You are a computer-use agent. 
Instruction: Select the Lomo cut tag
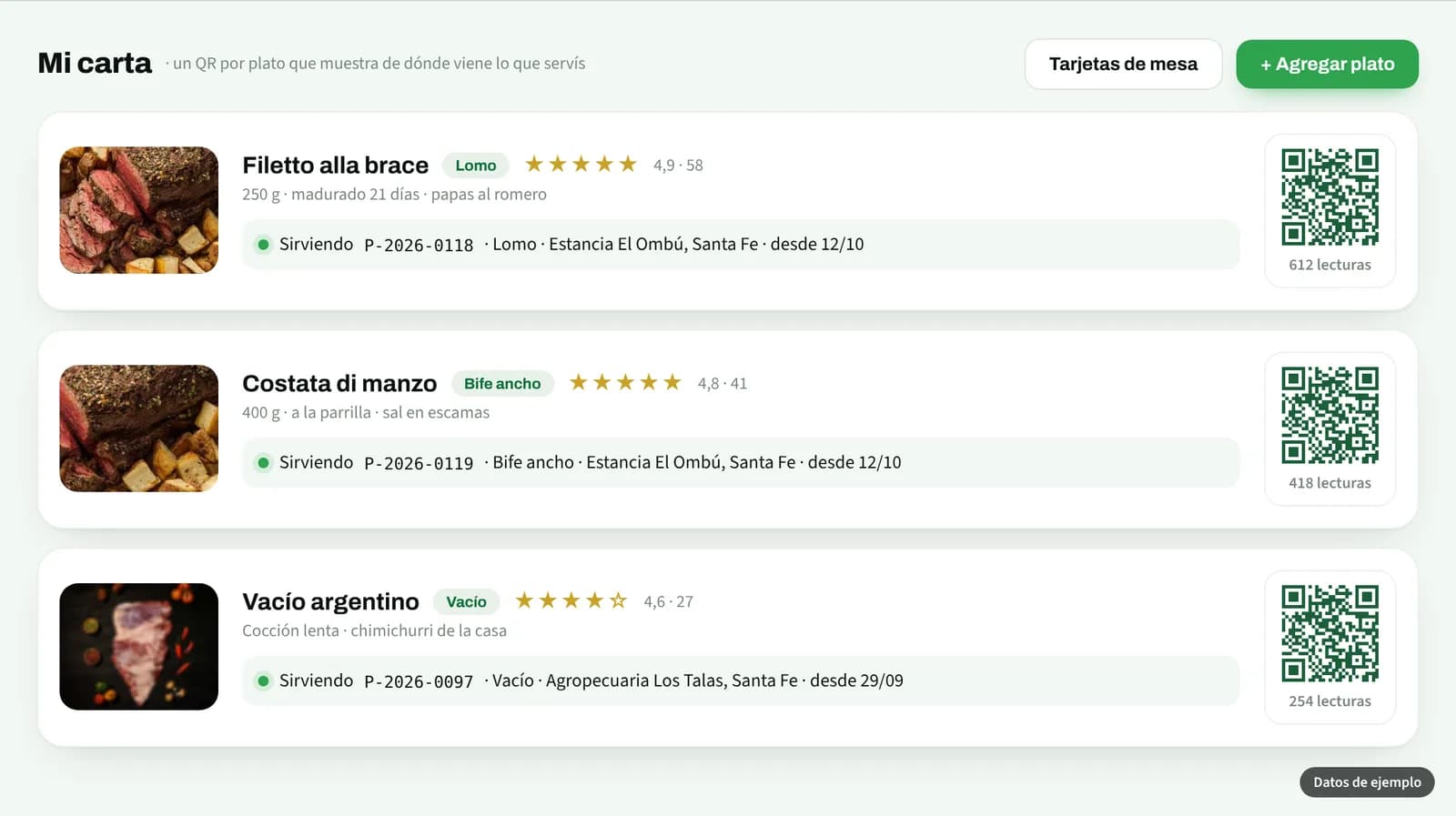[476, 165]
